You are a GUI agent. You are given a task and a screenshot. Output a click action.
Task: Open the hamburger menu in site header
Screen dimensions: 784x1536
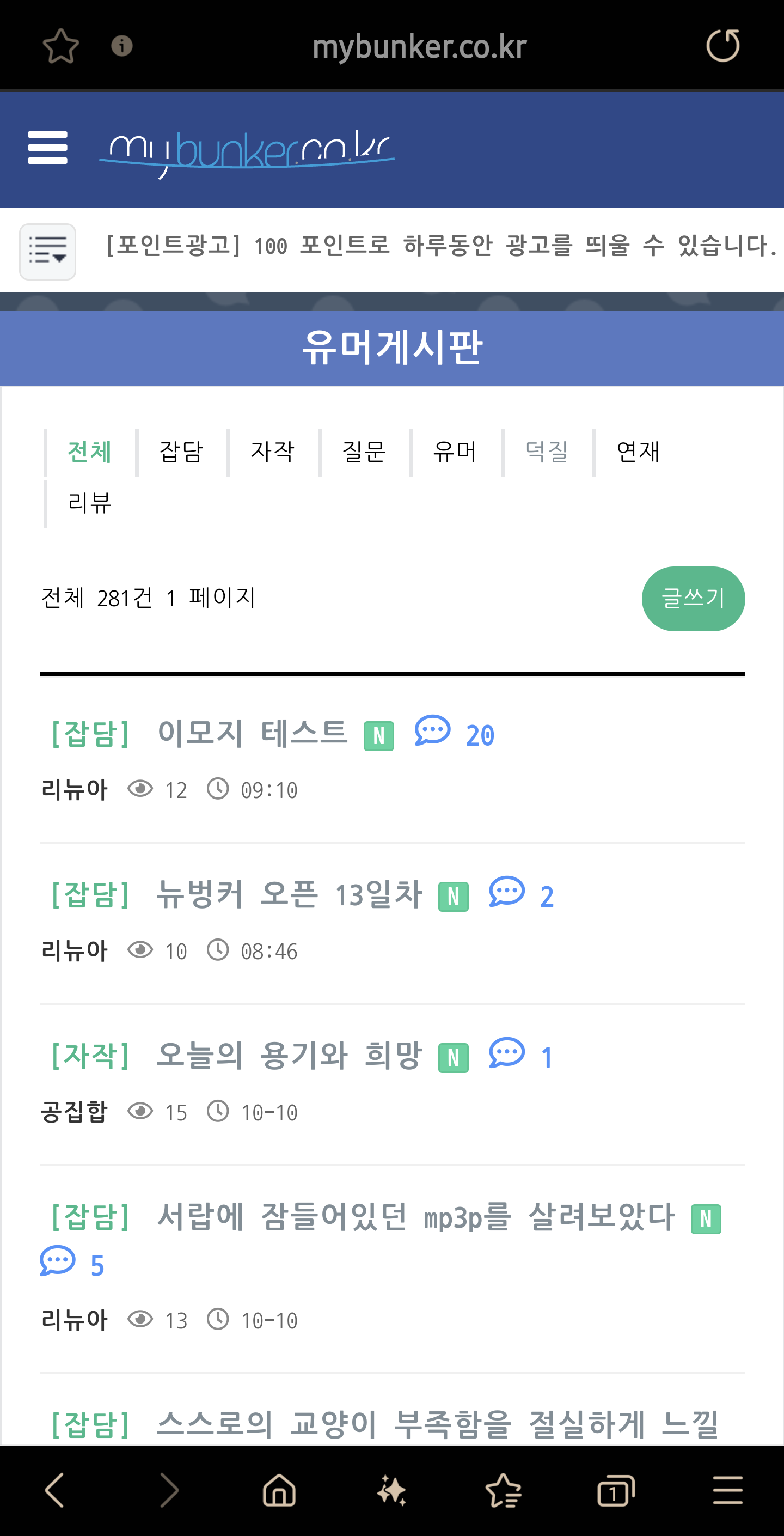pos(48,148)
